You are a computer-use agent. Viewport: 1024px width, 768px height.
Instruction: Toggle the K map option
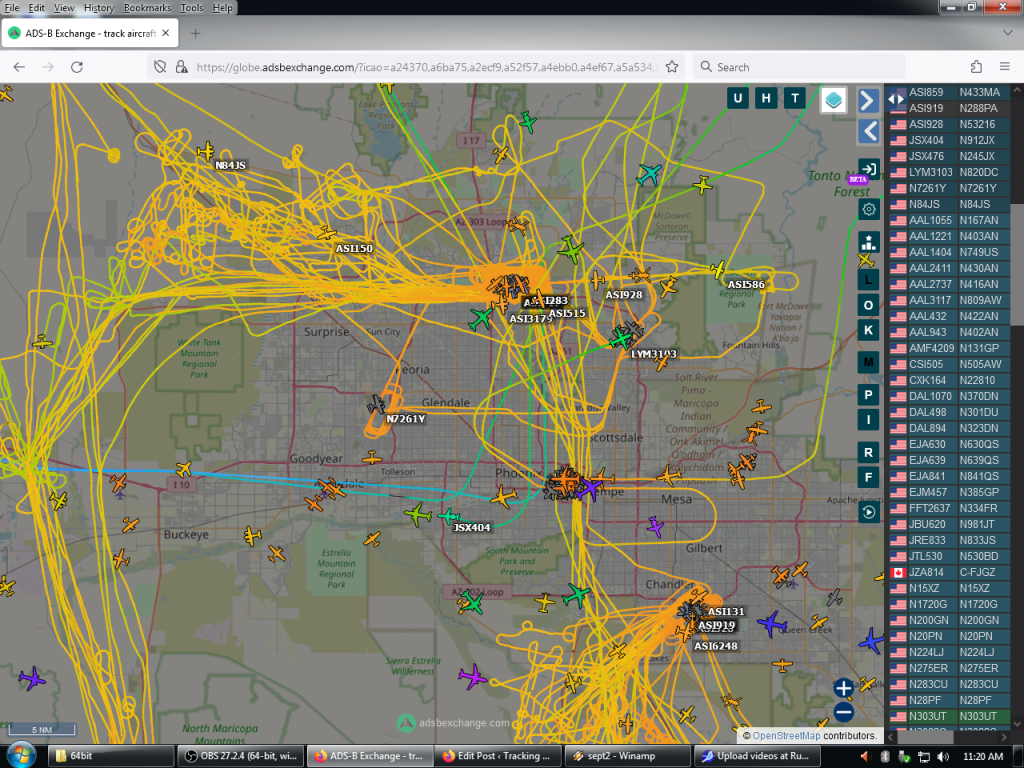point(869,330)
